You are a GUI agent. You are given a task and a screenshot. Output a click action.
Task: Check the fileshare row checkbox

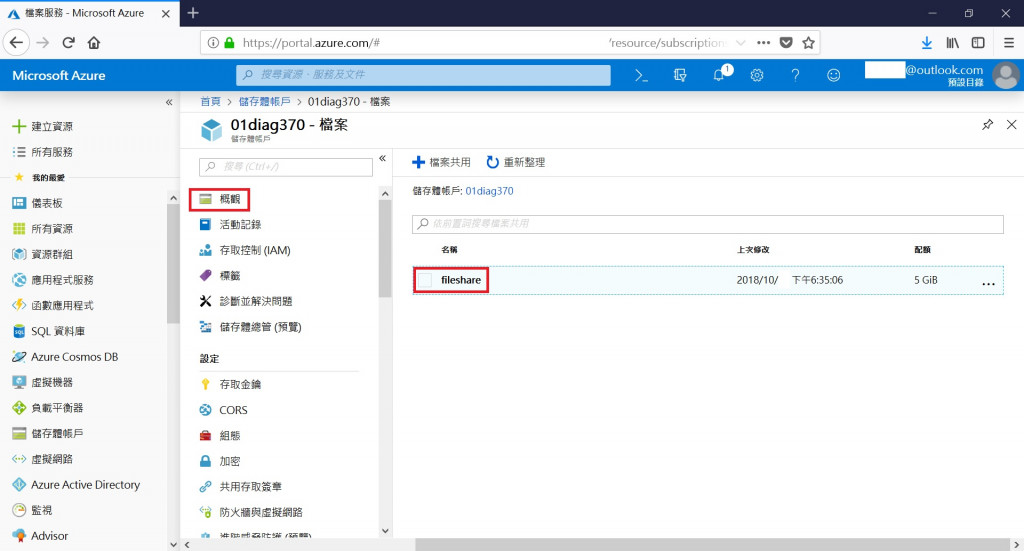425,280
